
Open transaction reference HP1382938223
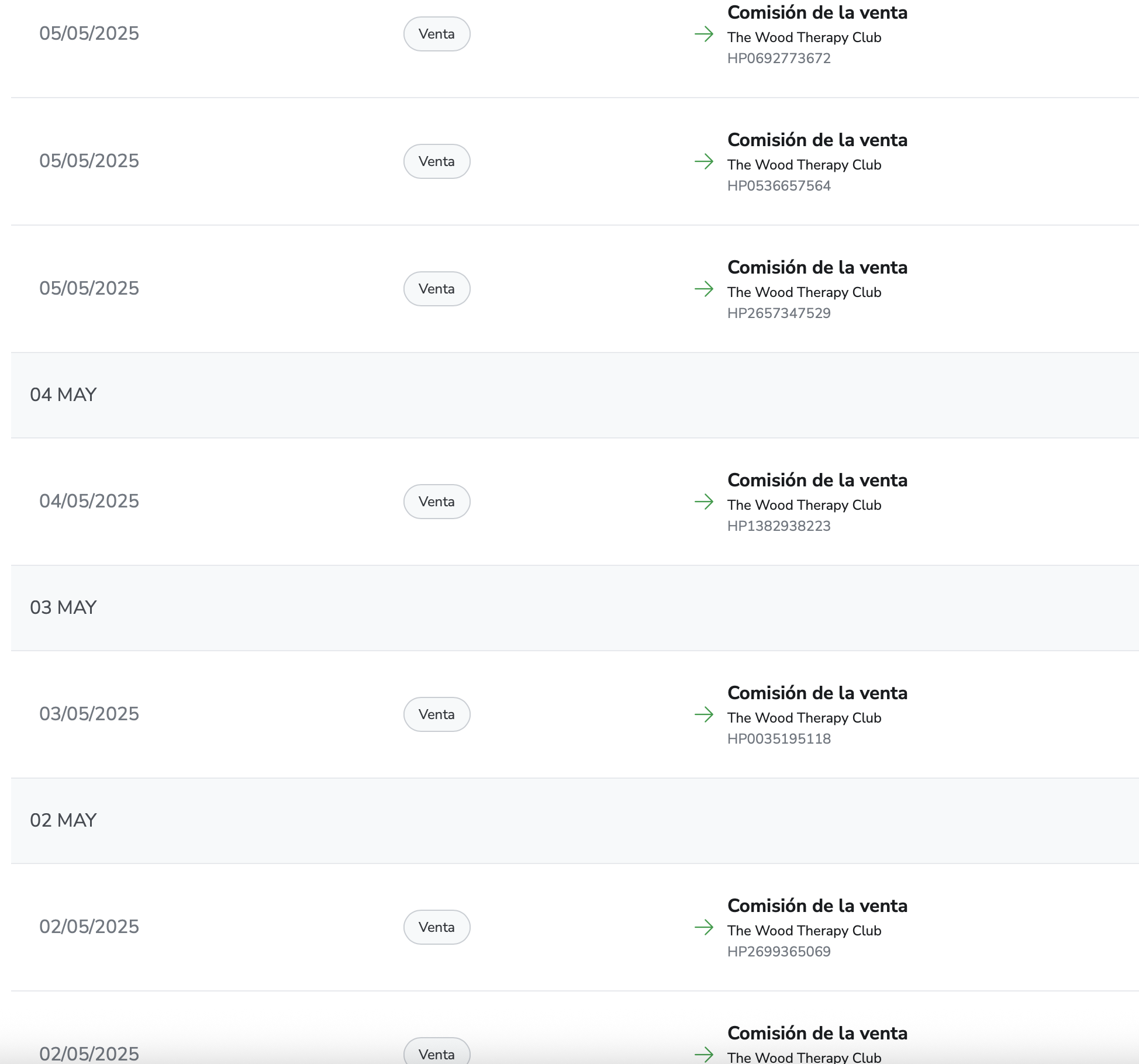779,526
